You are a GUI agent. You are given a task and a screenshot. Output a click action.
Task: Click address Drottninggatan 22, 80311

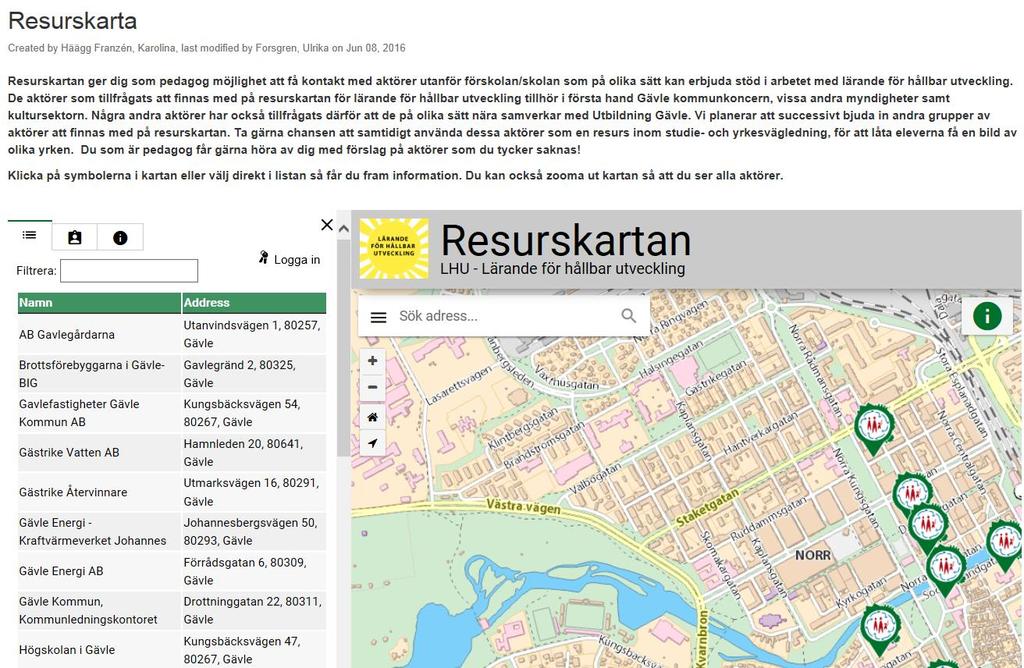click(254, 611)
